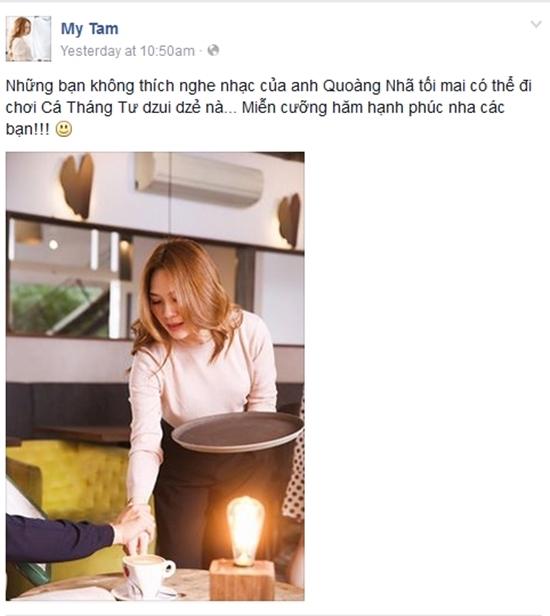Click the phrase 'hạnh phúc' in the post
Screen dimensions: 550x616
coord(404,107)
